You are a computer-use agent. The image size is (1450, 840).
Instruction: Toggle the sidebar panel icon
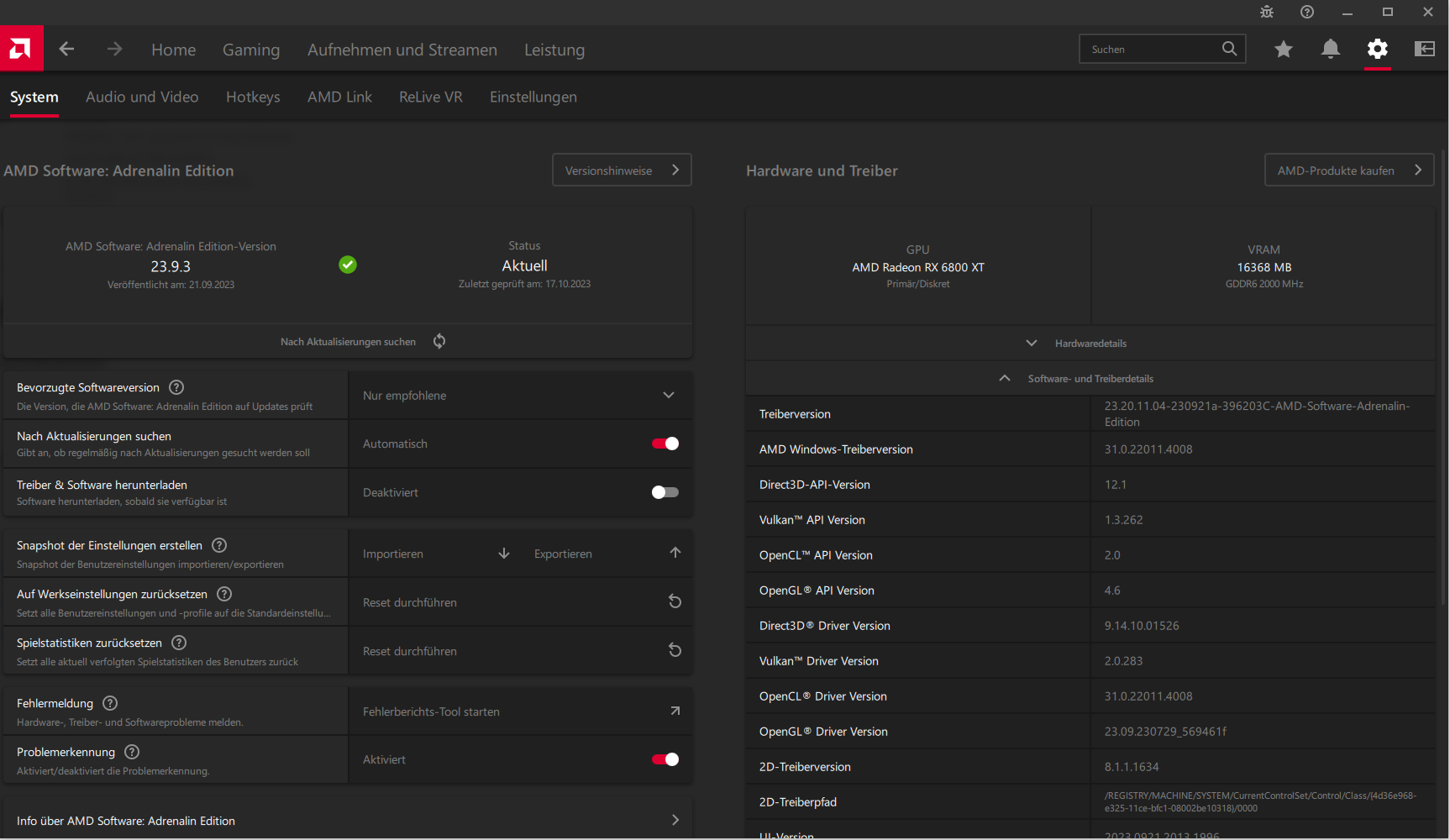1425,49
